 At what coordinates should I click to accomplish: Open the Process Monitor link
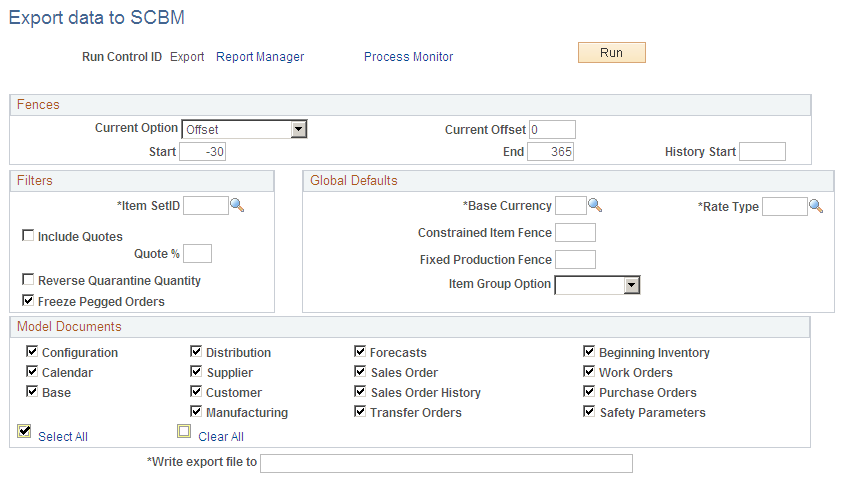pos(409,57)
